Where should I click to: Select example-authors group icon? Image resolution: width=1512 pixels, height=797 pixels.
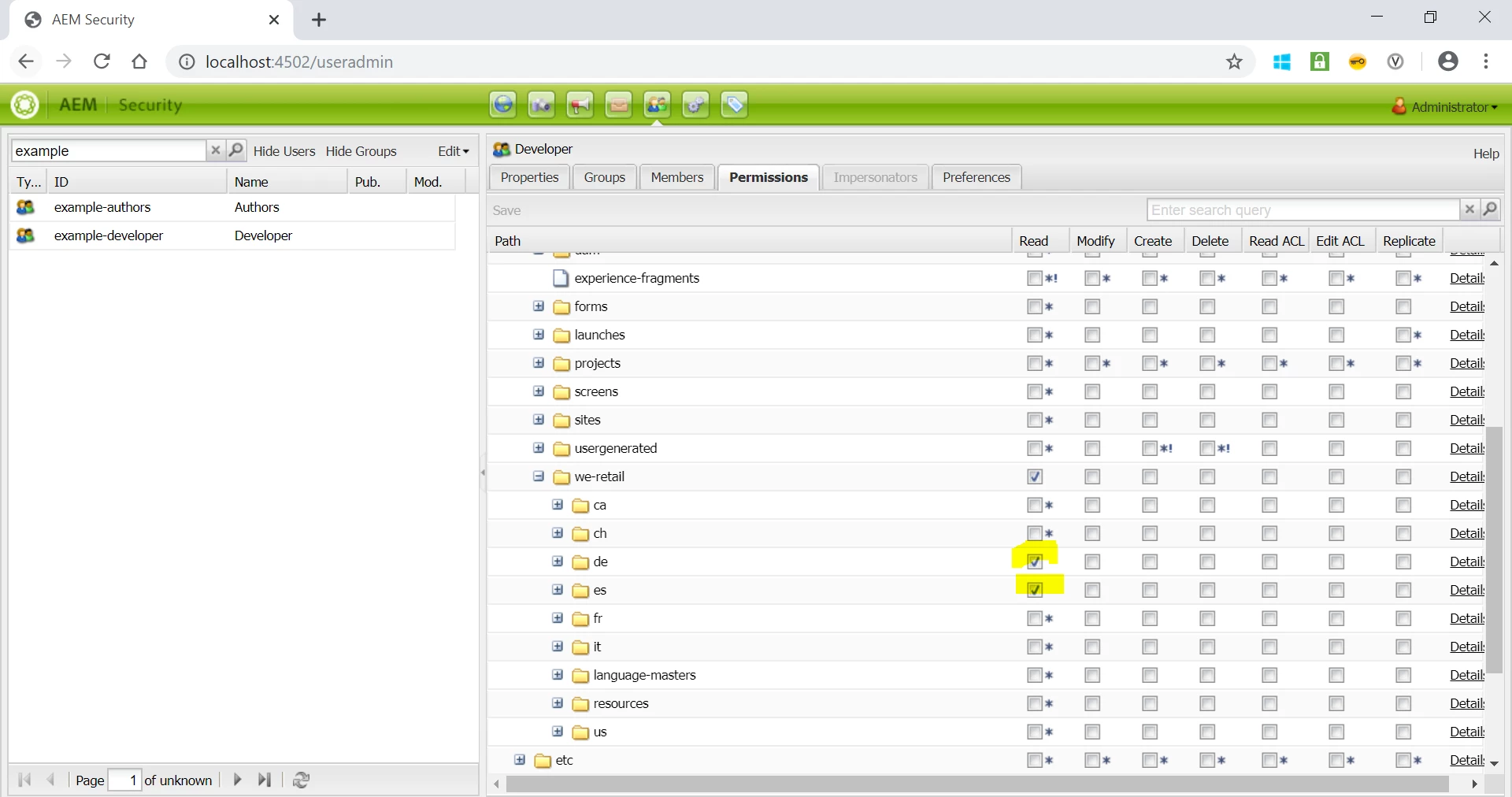coord(25,207)
